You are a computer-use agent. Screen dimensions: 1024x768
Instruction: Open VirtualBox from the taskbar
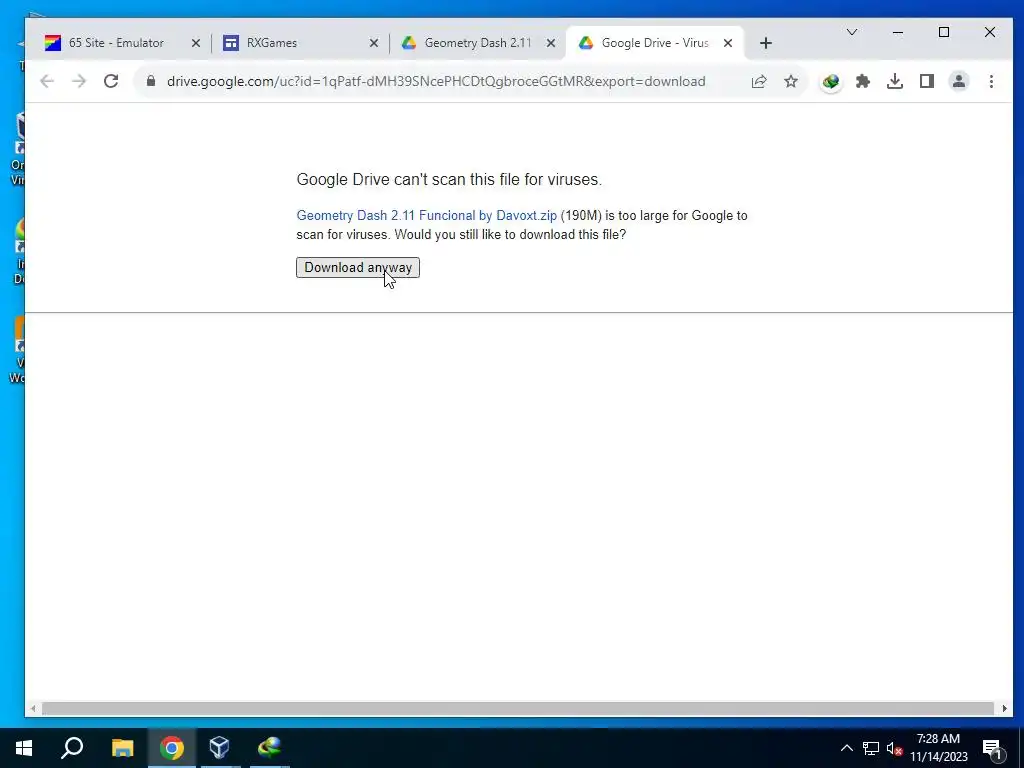coord(219,748)
